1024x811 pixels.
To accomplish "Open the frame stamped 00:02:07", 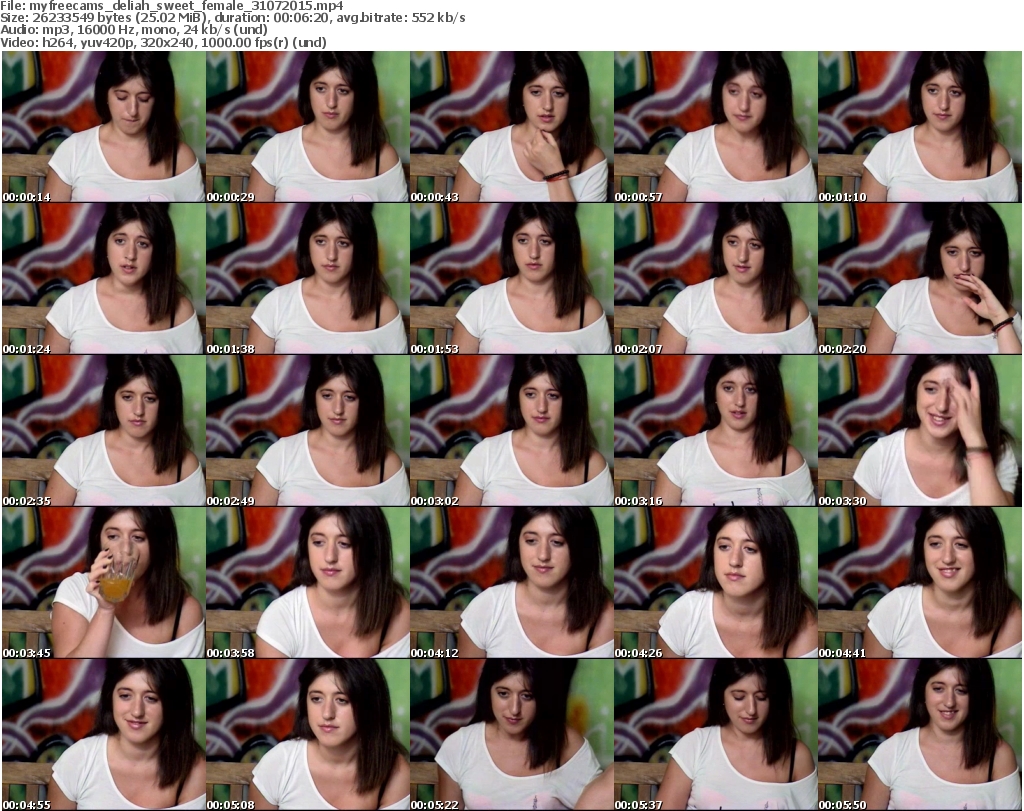I will tap(715, 279).
